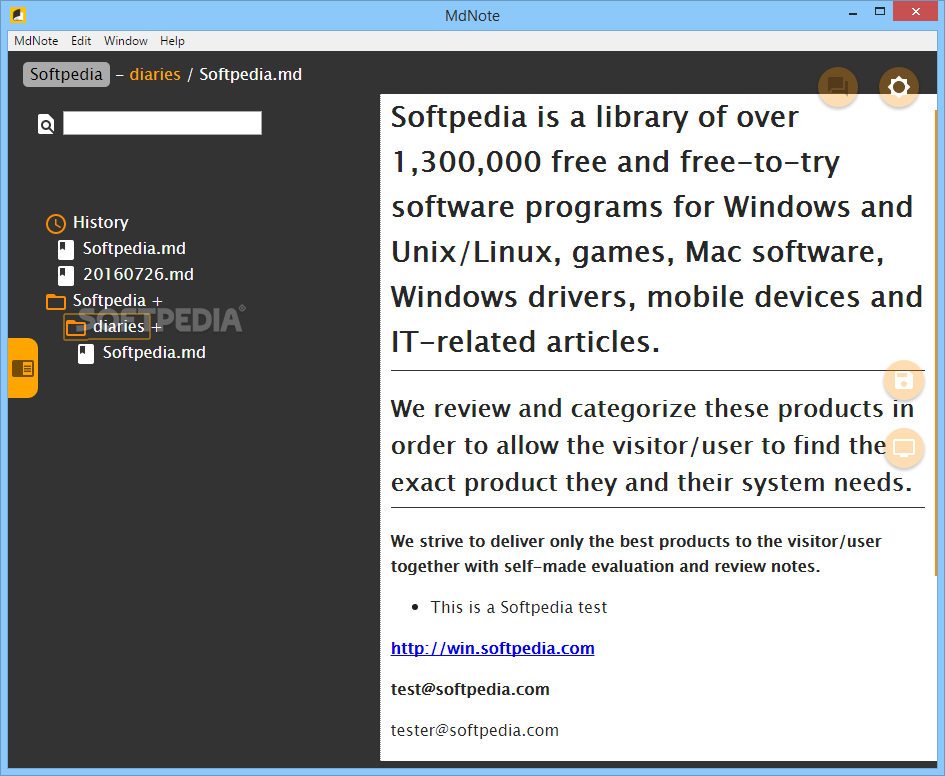Click the orange scrollbar of the preview pane
The image size is (945, 776).
click(x=935, y=342)
